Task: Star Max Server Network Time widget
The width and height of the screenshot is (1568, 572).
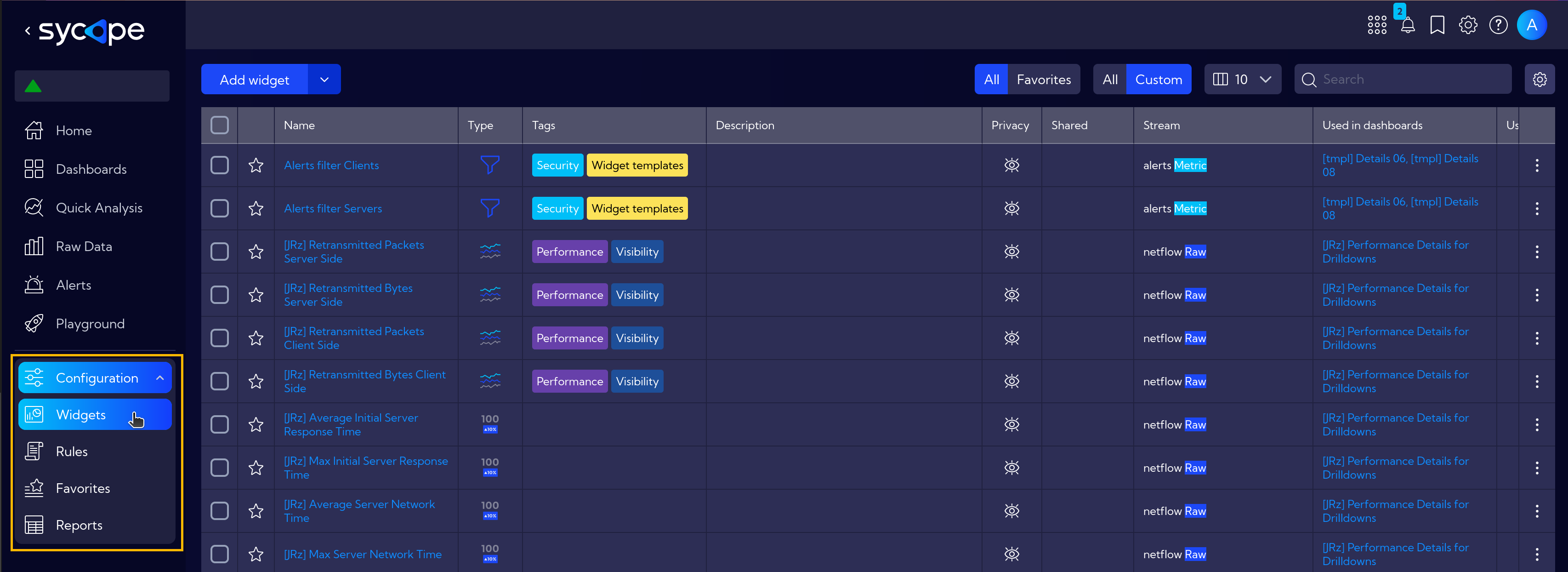Action: coord(256,555)
